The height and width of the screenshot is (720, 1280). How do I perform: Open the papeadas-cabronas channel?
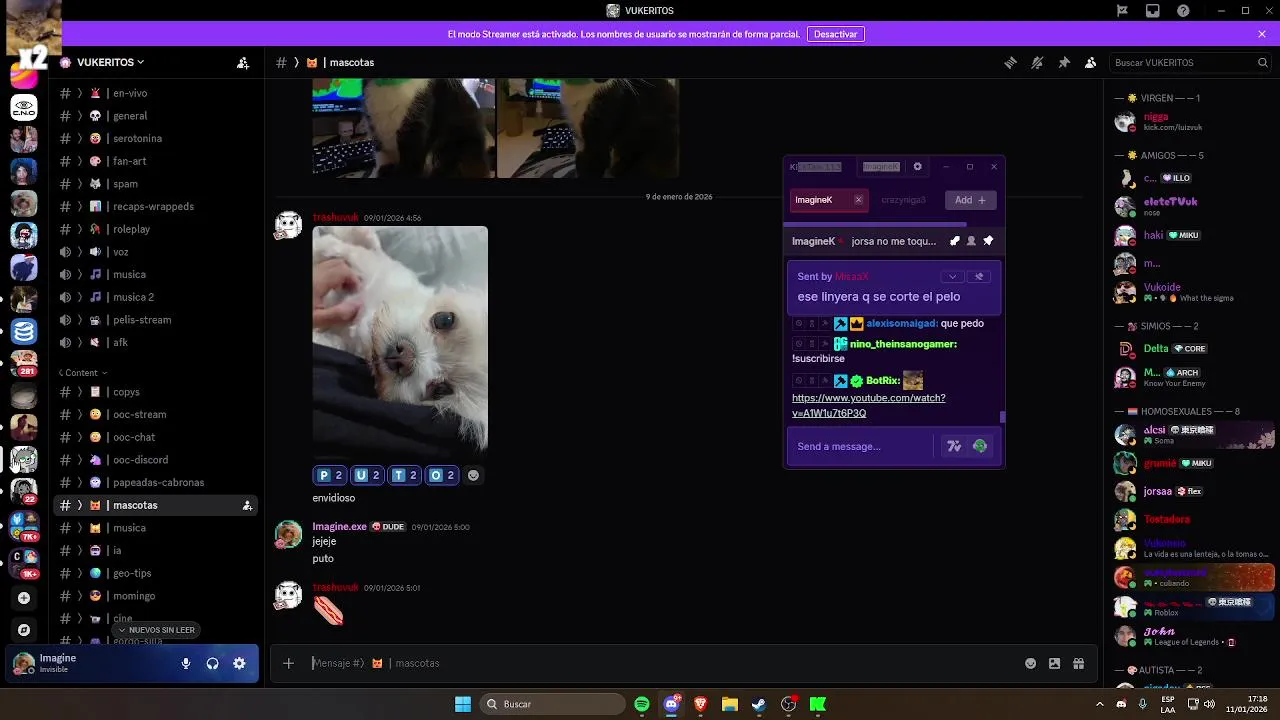tap(156, 482)
